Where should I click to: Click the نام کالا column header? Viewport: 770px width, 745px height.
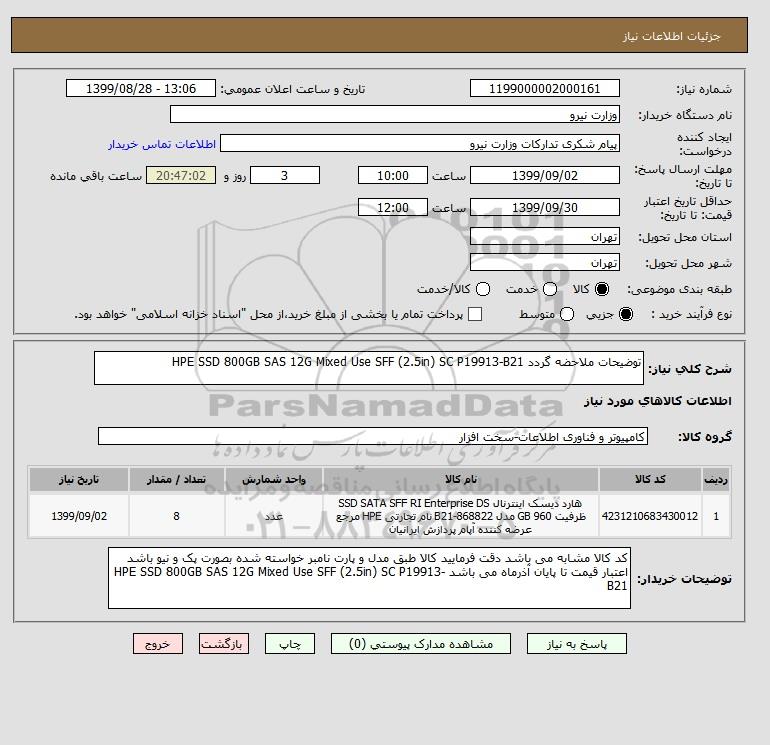click(x=461, y=479)
